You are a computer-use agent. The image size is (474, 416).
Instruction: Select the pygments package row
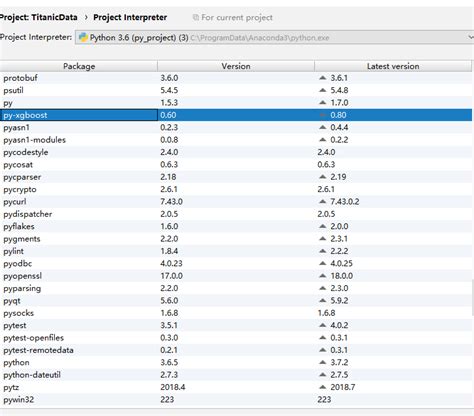[x=236, y=239]
